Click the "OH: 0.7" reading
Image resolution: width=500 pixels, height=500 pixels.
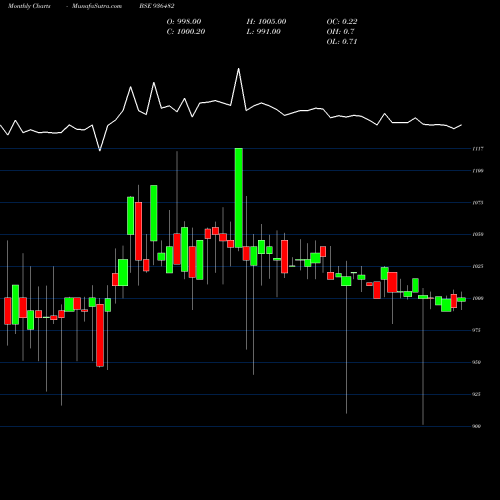(x=340, y=32)
